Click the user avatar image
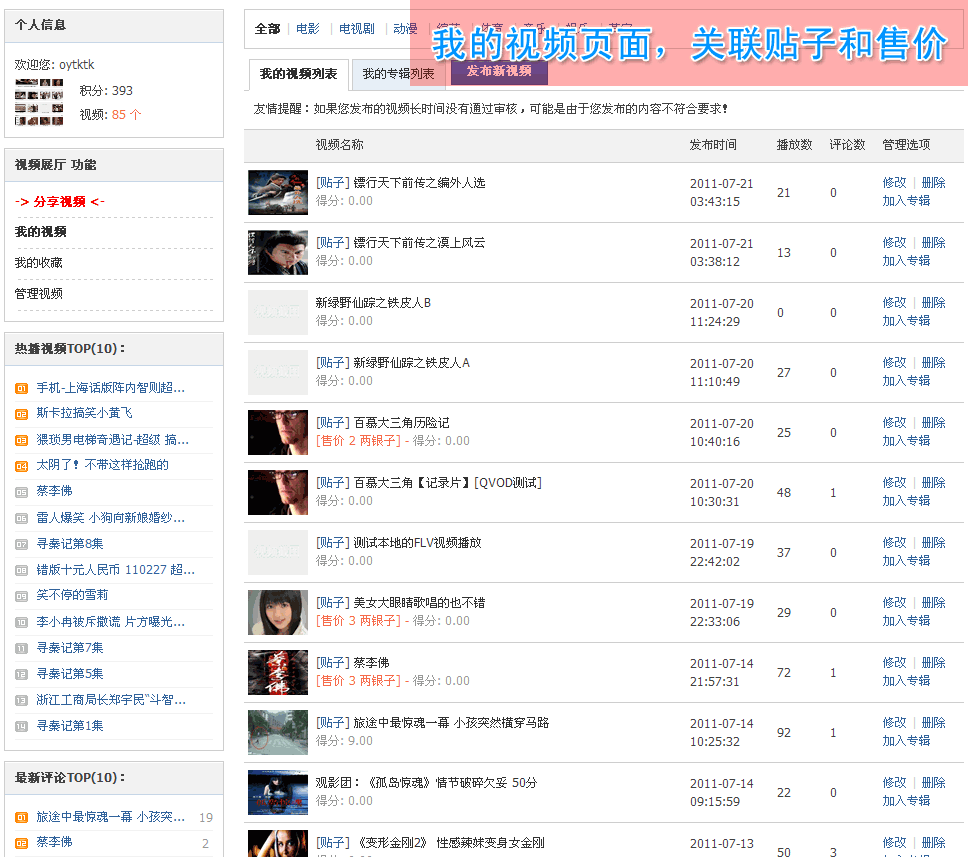 (x=39, y=102)
